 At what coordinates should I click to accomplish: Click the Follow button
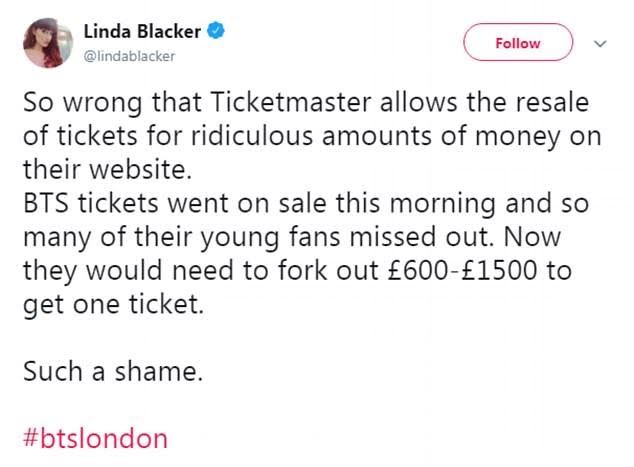tap(518, 42)
